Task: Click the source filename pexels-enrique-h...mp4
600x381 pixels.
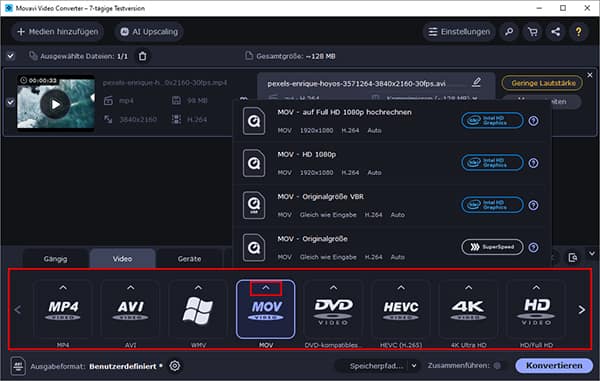Action: [x=165, y=83]
